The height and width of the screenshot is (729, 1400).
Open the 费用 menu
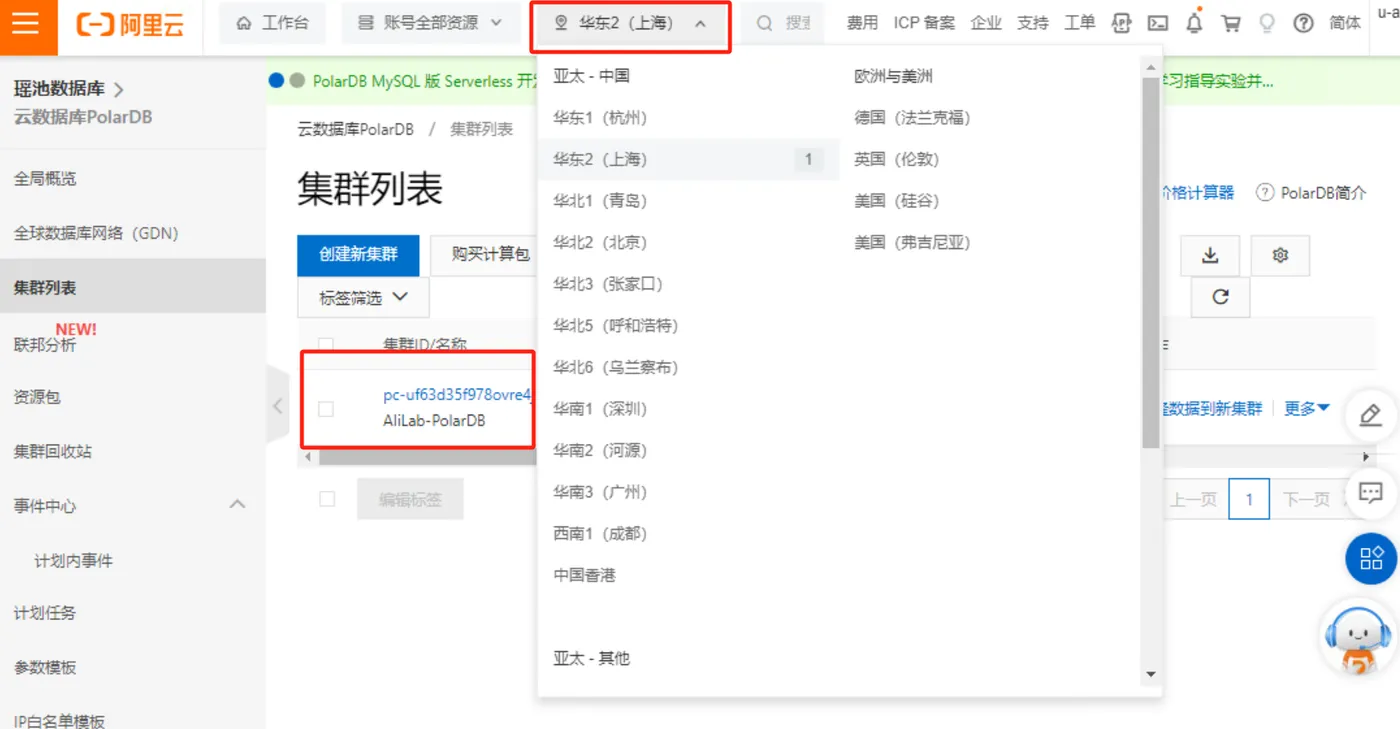pyautogui.click(x=862, y=23)
